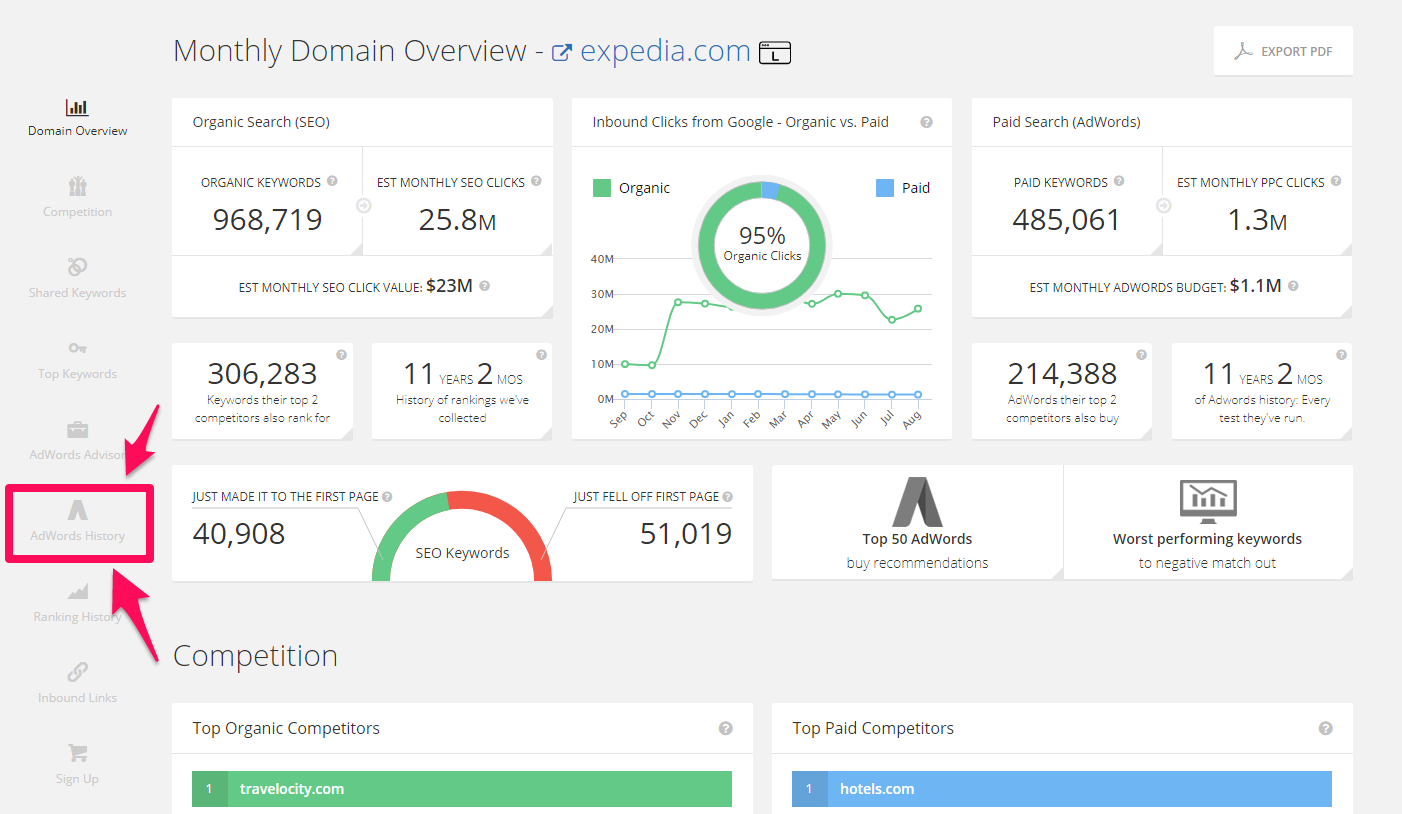This screenshot has width=1402, height=814.
Task: Open Top 50 AdWords buy recommendations
Action: click(x=917, y=523)
